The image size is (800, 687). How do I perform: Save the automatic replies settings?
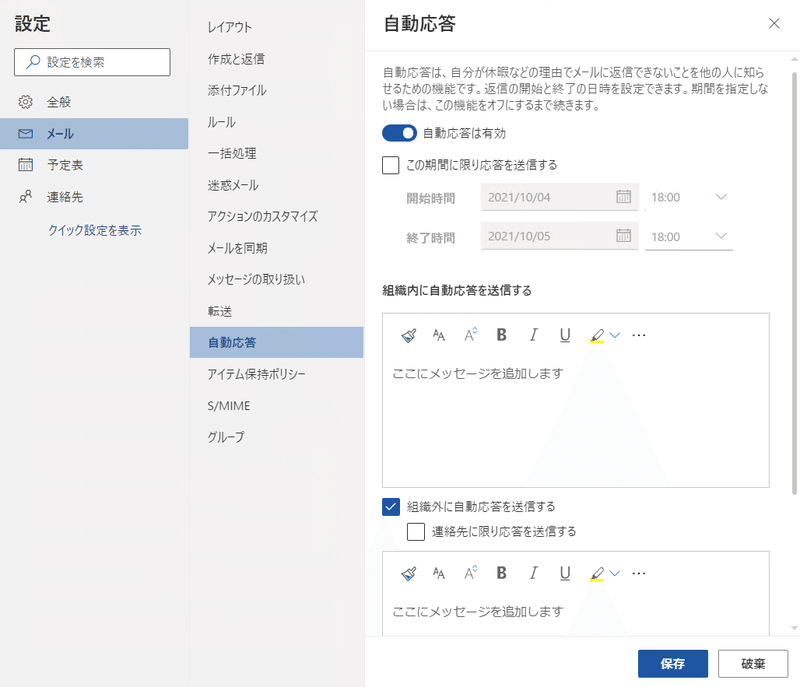671,663
